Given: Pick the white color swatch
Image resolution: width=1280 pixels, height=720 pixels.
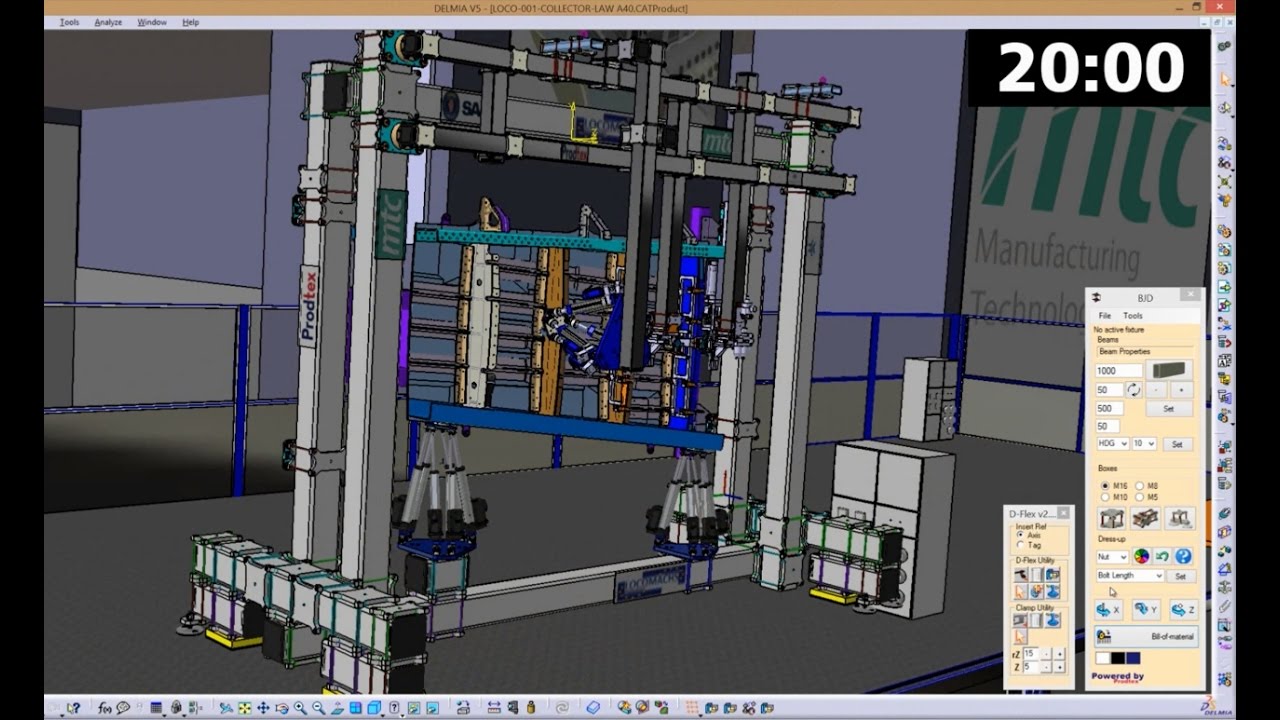Looking at the screenshot, I should [1103, 658].
